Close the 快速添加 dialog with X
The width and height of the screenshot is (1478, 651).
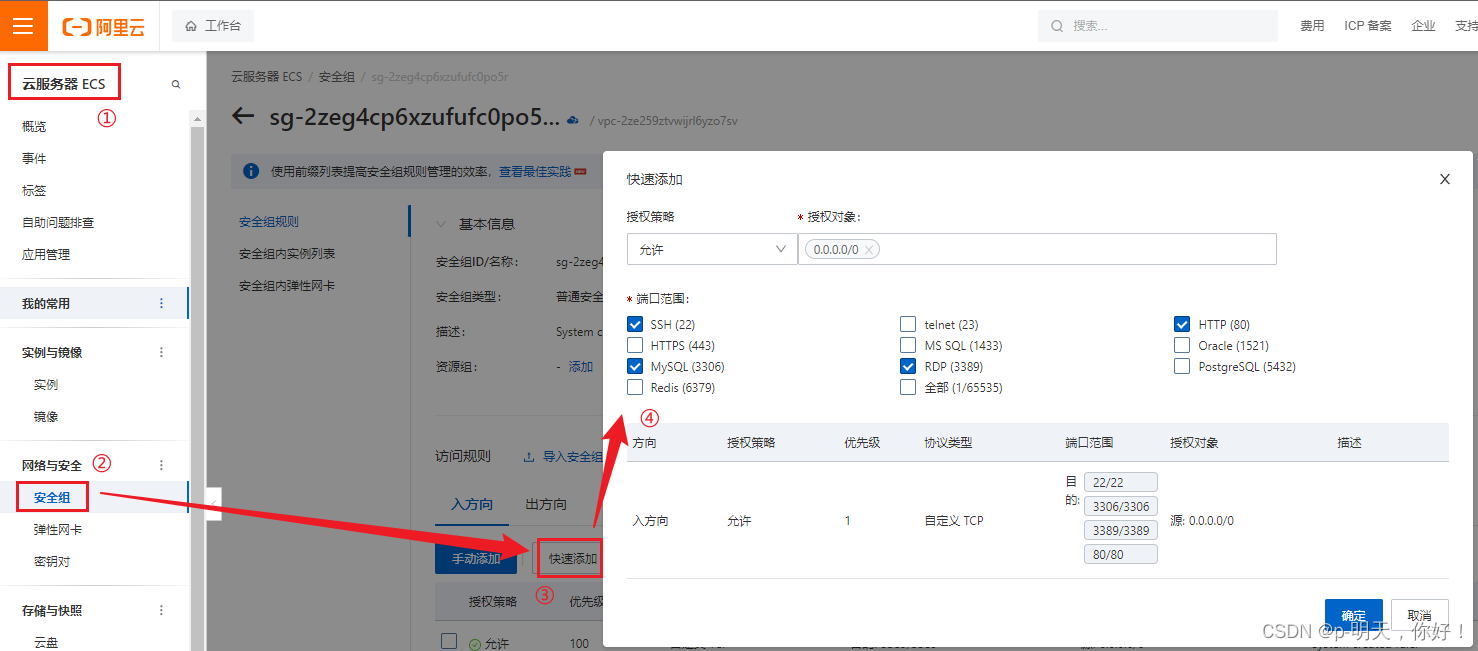click(1444, 179)
